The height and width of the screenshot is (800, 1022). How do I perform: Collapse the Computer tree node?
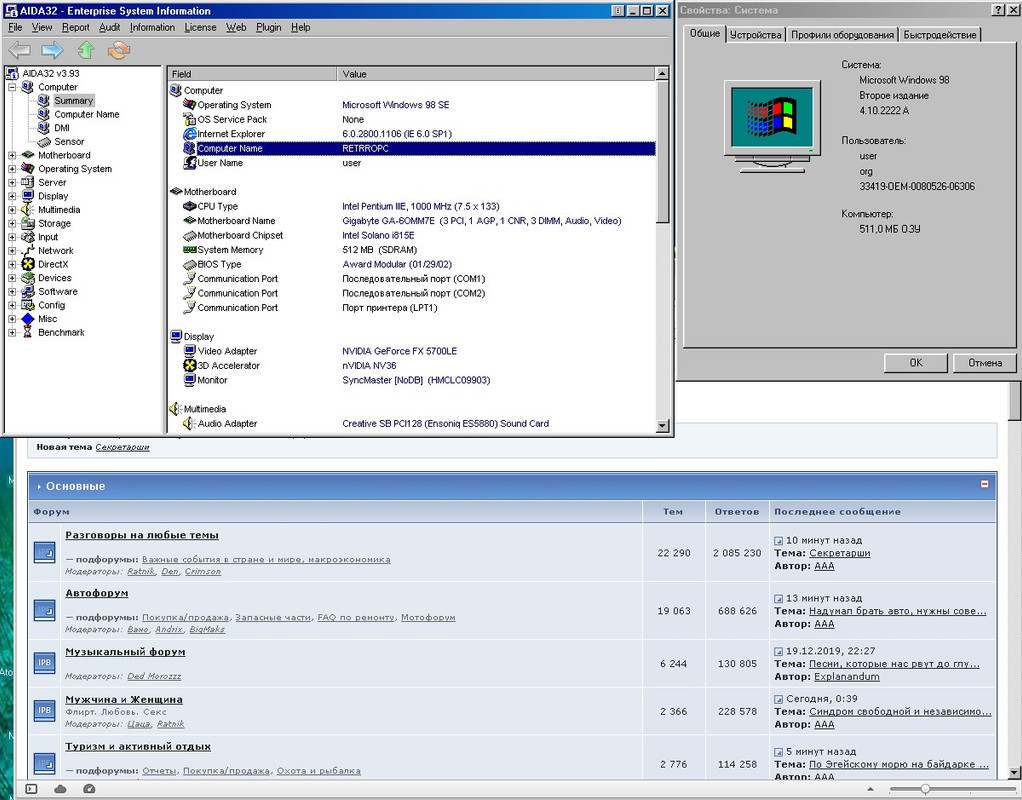(x=12, y=87)
